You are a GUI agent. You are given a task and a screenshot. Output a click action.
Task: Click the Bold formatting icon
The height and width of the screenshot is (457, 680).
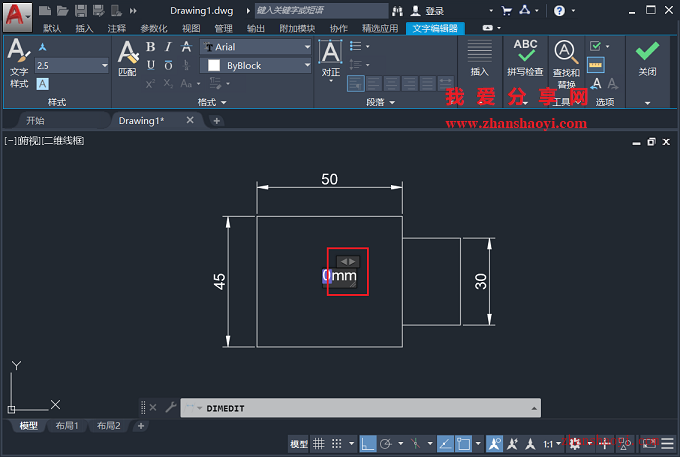pyautogui.click(x=150, y=46)
